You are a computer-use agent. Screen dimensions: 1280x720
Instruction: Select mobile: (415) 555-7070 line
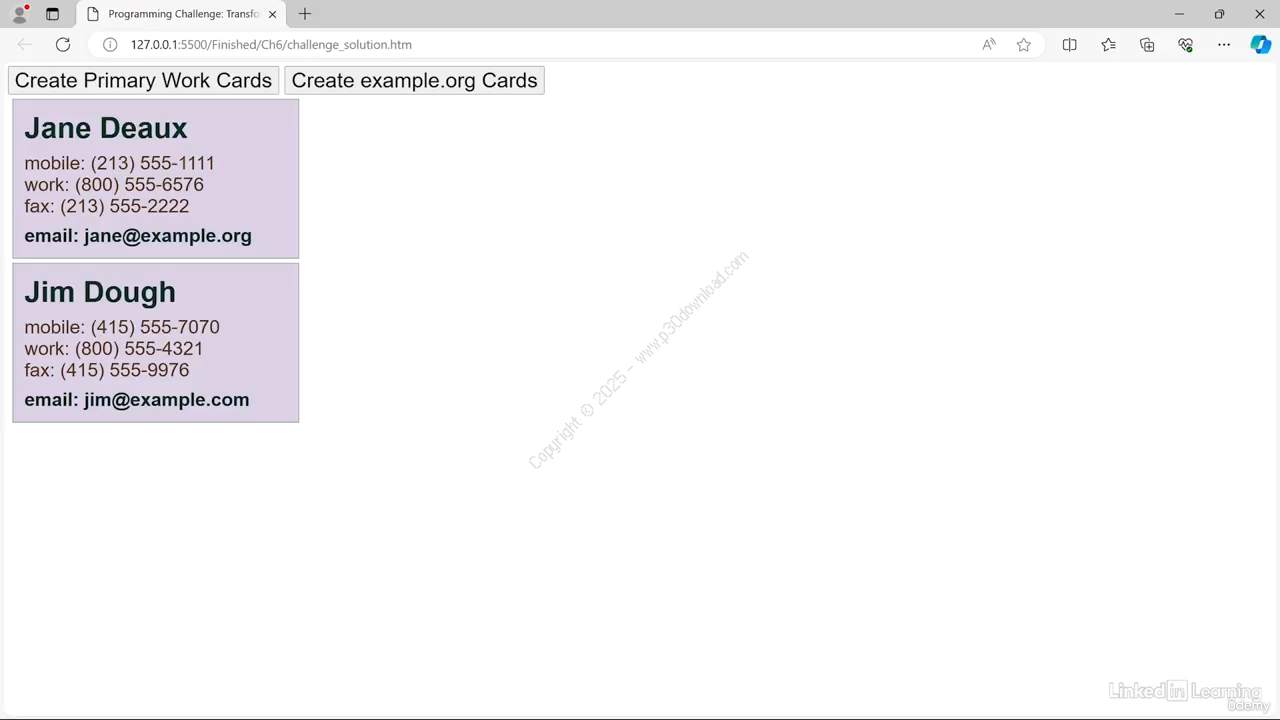click(122, 327)
